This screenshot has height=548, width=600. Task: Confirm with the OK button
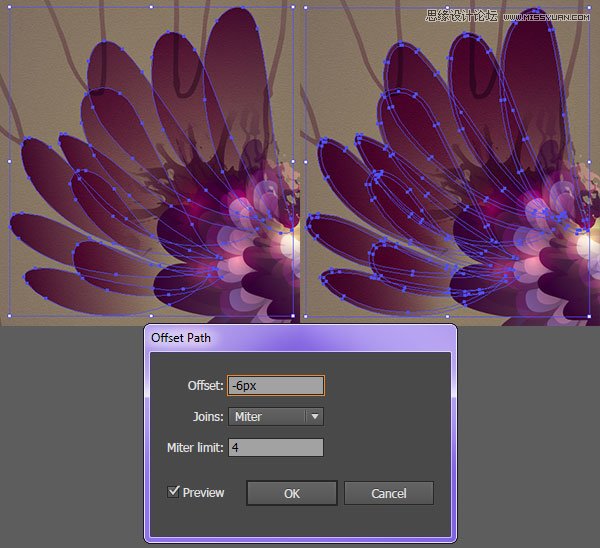click(292, 493)
